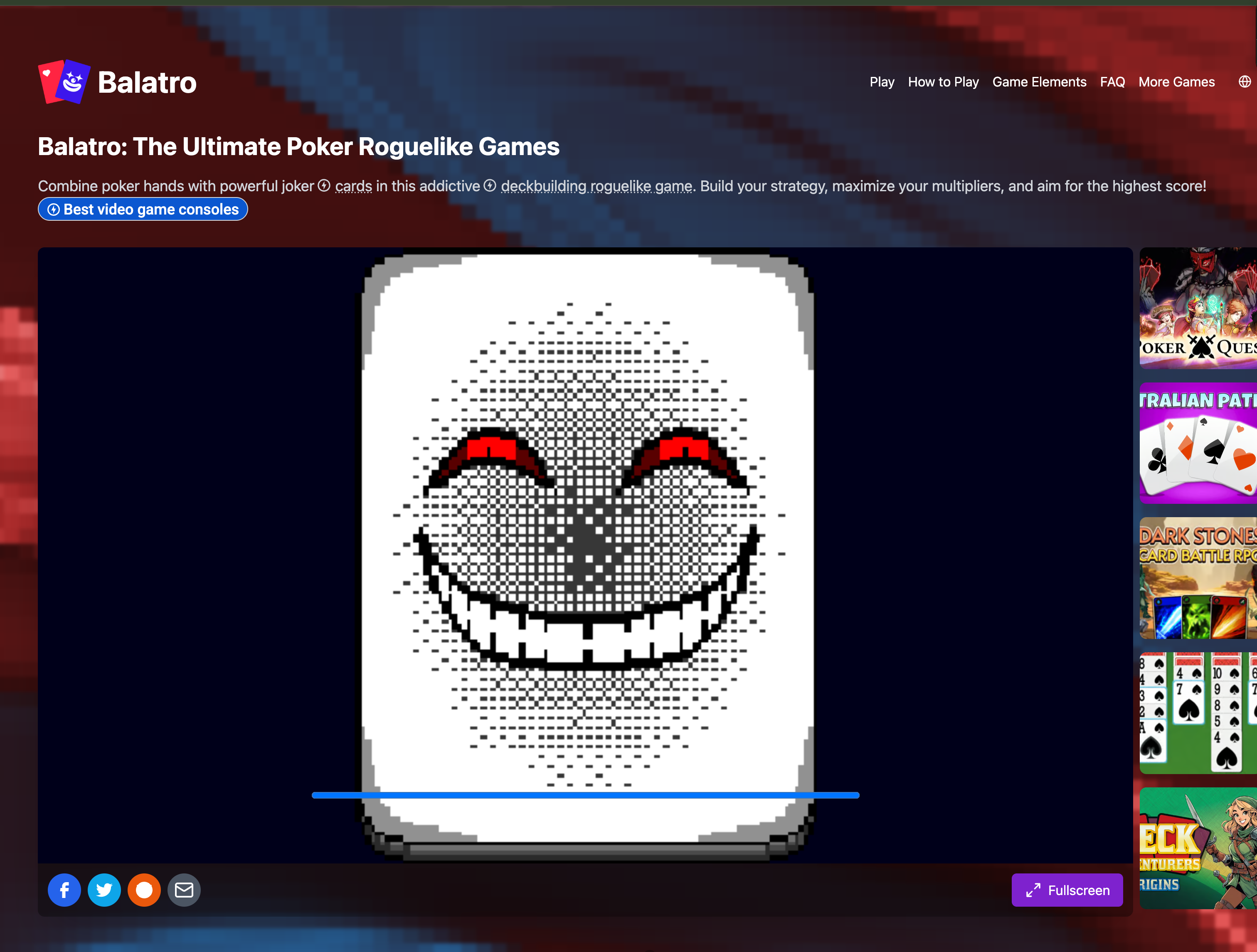Enter Fullscreen mode
This screenshot has height=952, width=1257.
coord(1067,890)
